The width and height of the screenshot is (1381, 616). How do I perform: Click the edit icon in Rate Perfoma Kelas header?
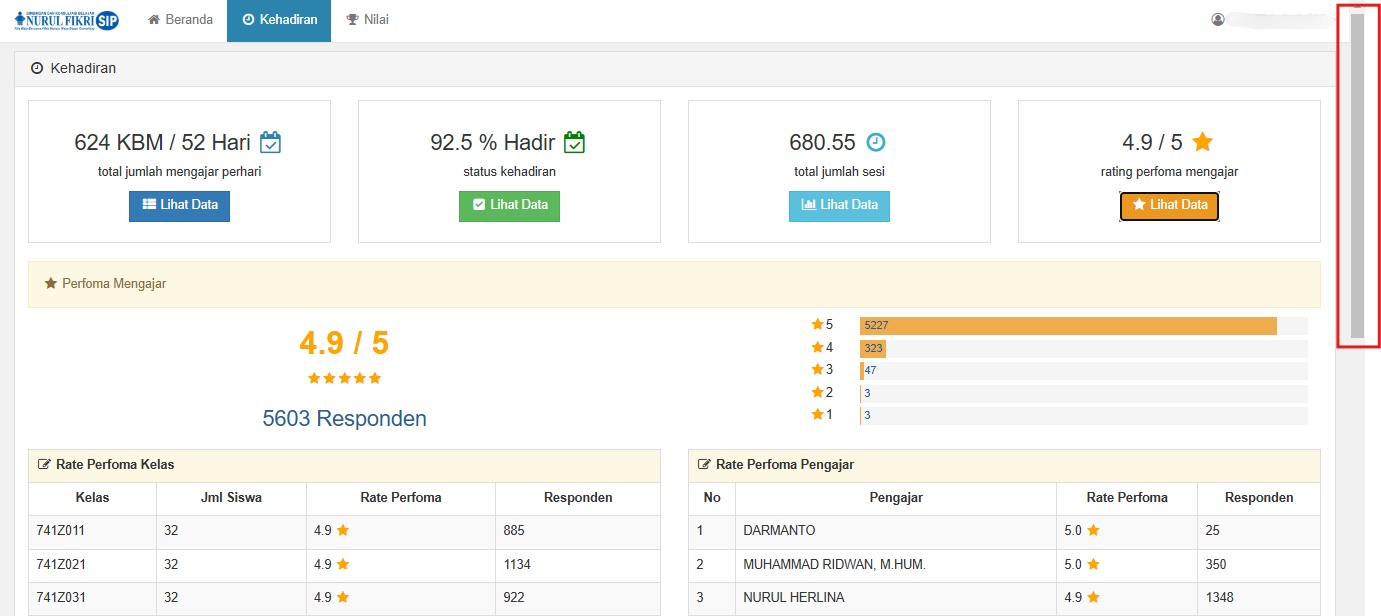point(44,465)
